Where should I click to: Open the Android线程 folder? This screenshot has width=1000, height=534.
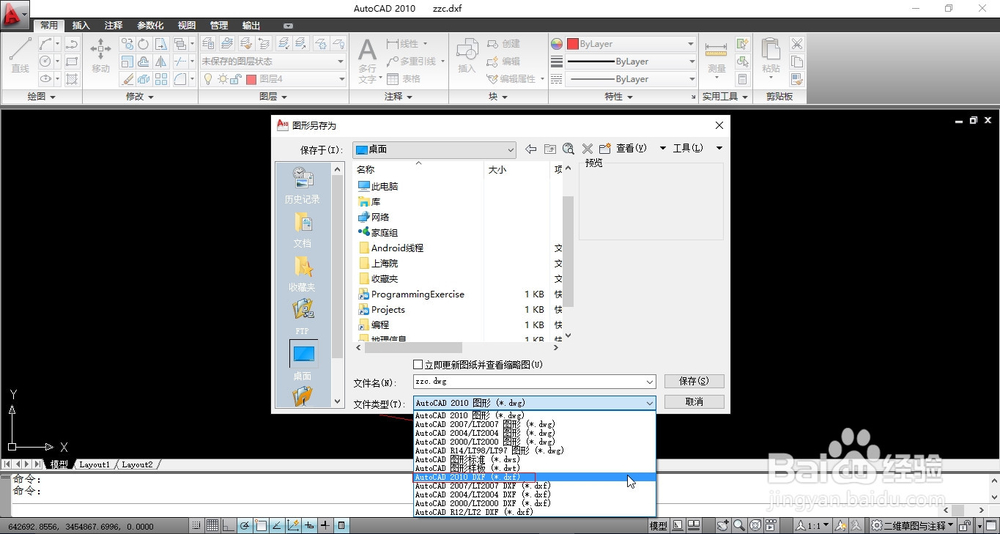pos(391,248)
